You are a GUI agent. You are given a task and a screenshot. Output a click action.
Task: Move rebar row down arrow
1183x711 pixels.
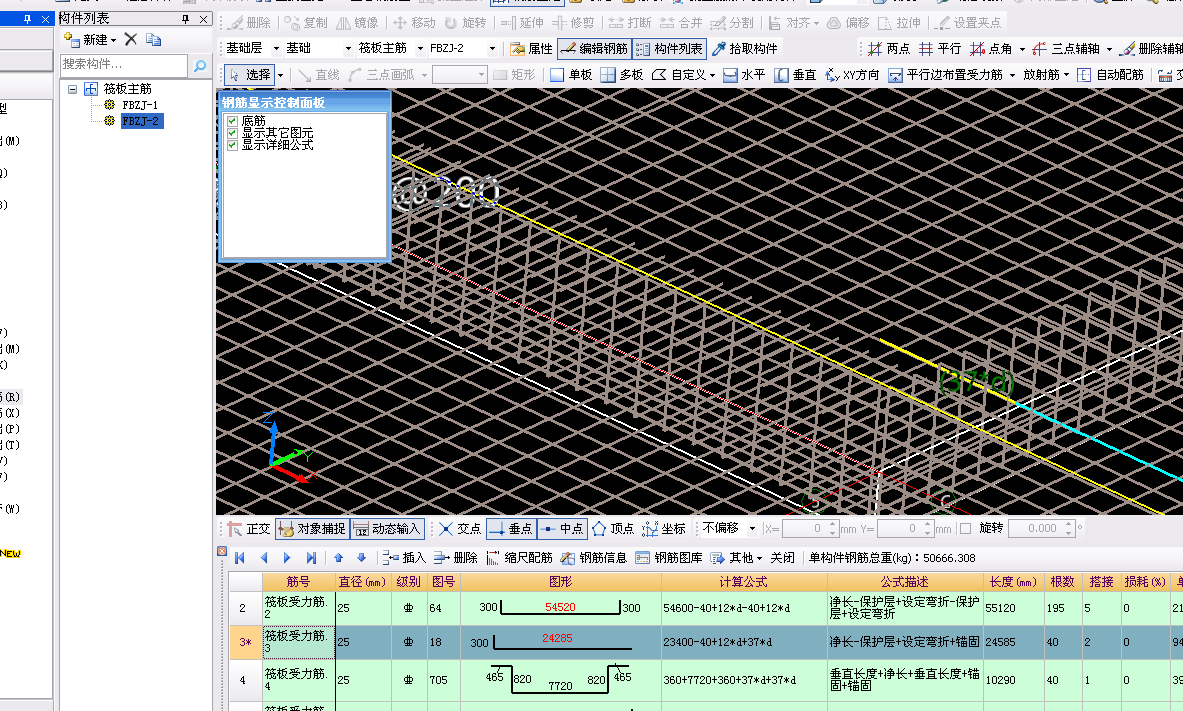coord(361,558)
